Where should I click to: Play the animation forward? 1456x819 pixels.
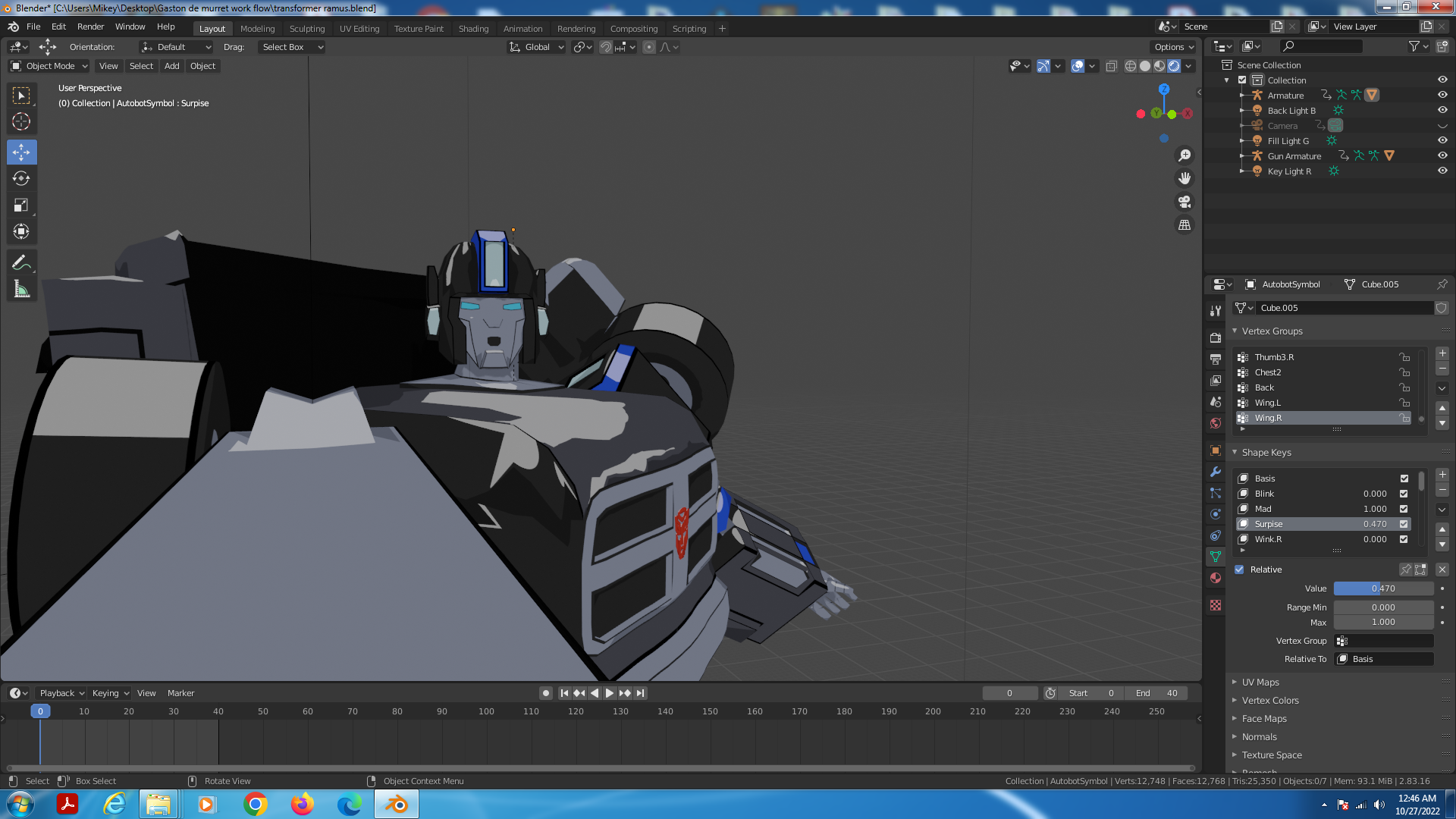point(609,693)
